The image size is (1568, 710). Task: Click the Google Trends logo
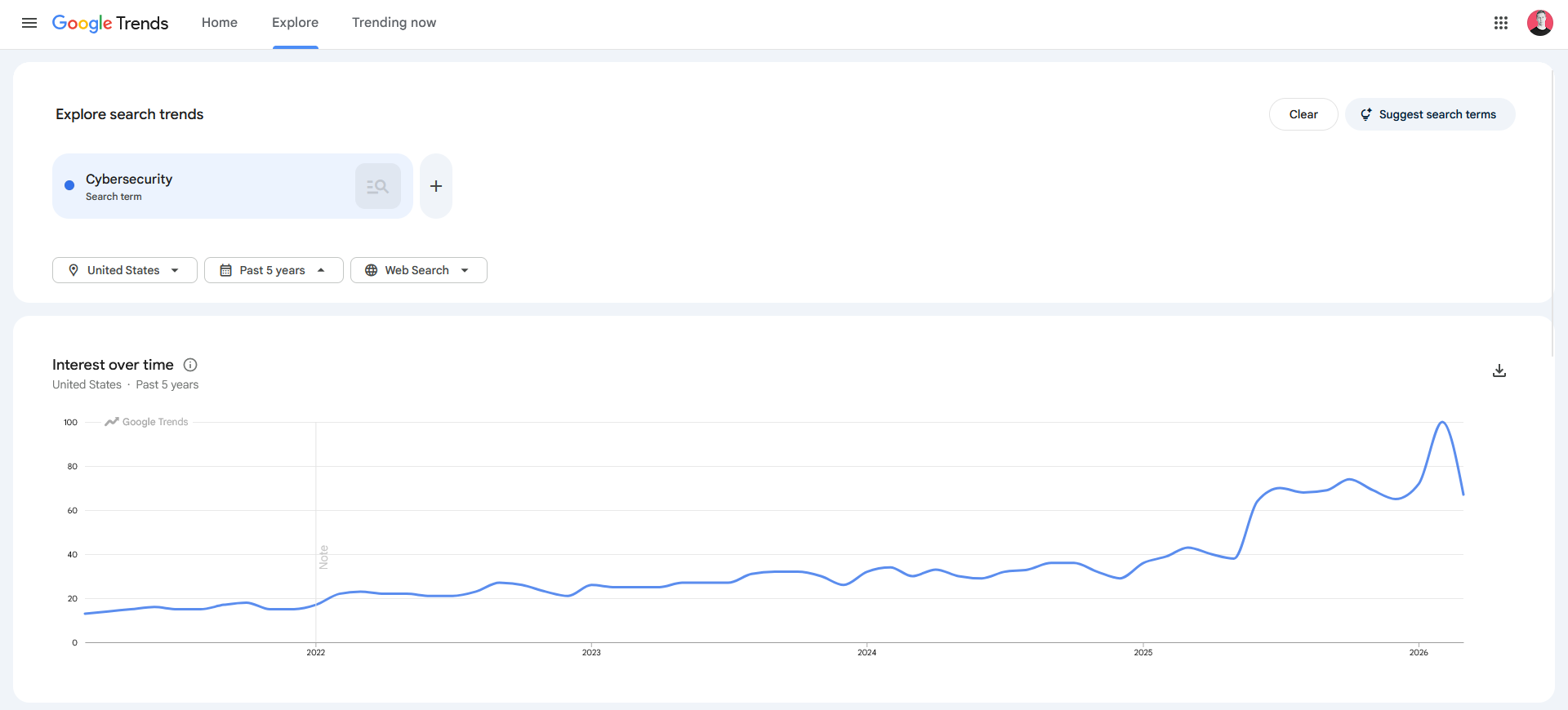[110, 23]
